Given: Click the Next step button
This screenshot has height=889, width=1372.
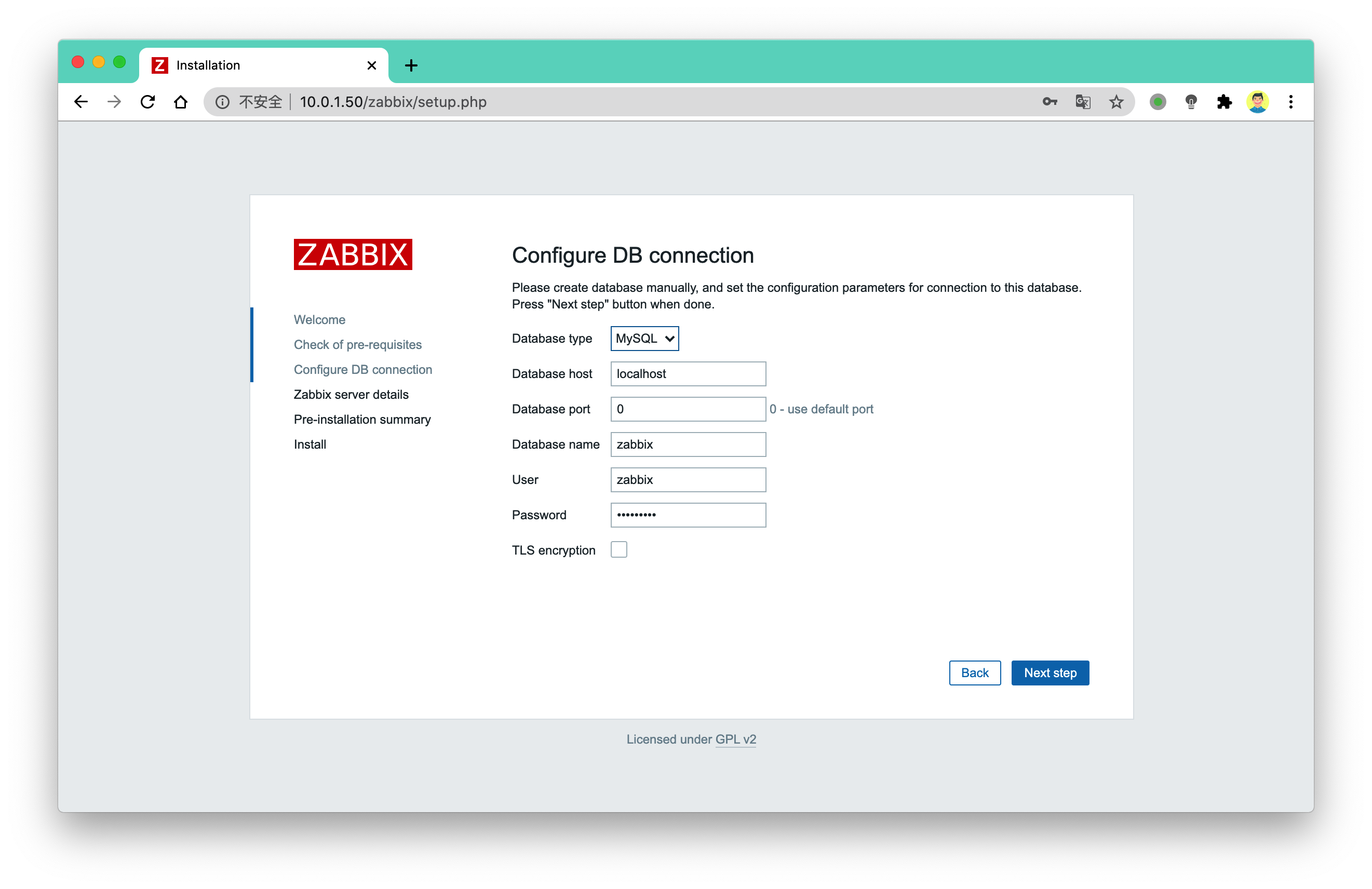Looking at the screenshot, I should click(x=1050, y=673).
